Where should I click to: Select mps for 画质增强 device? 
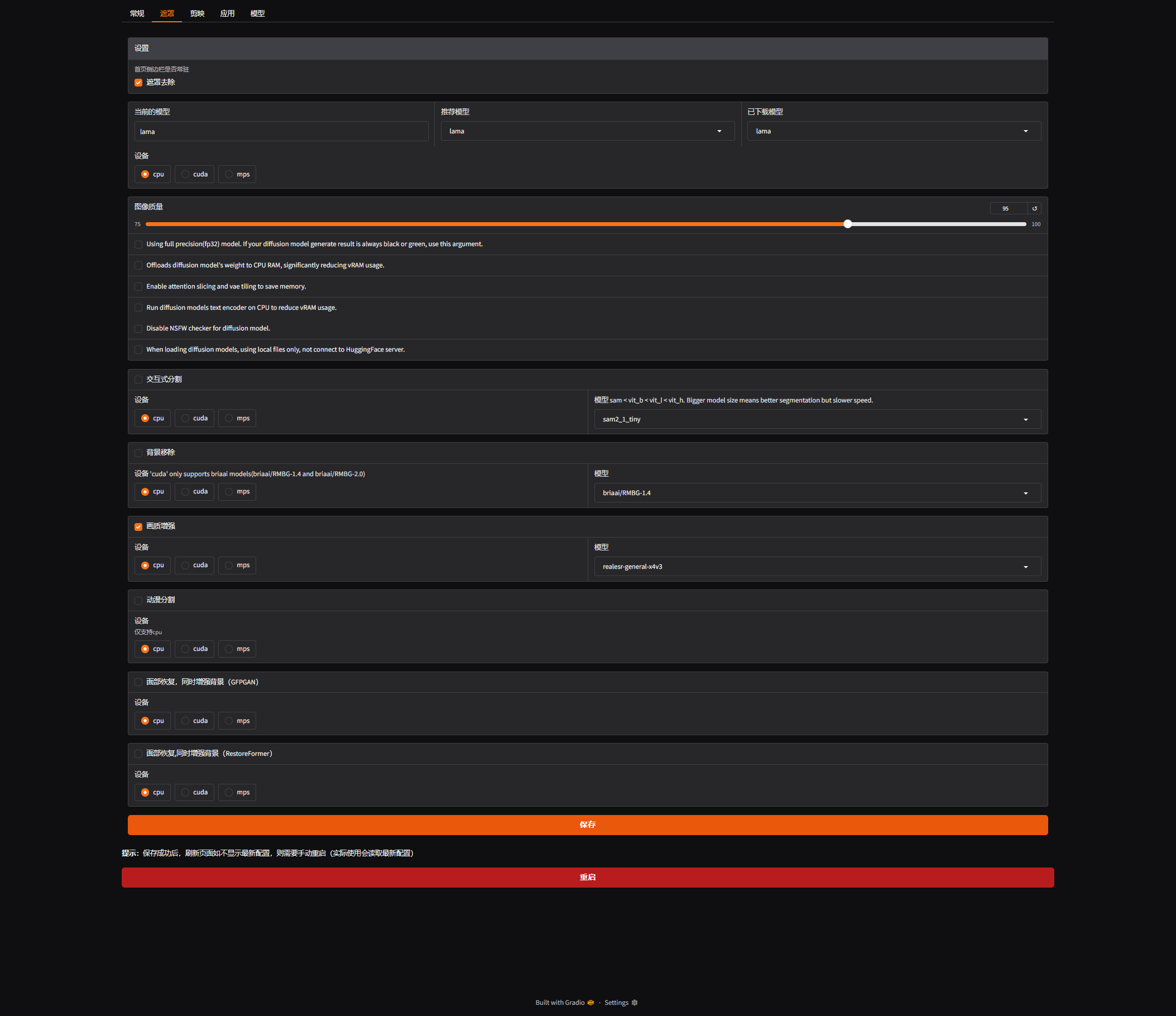click(237, 565)
